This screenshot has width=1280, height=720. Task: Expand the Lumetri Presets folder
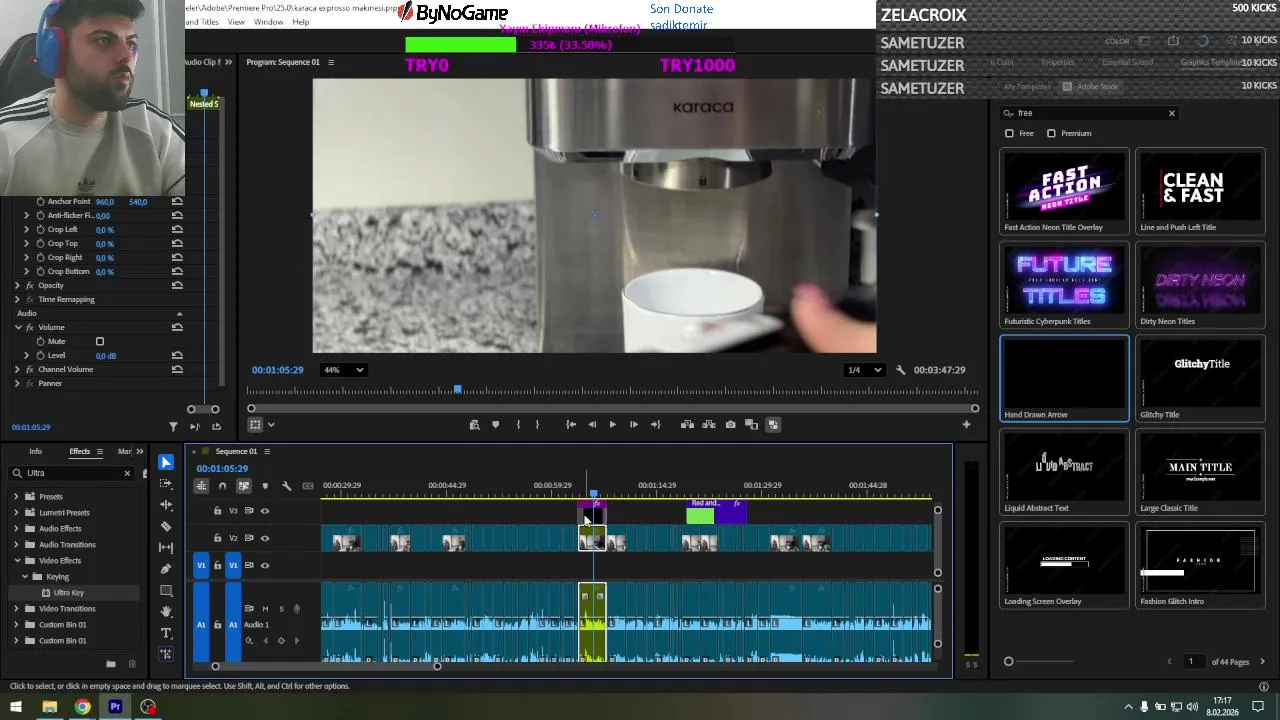point(16,513)
